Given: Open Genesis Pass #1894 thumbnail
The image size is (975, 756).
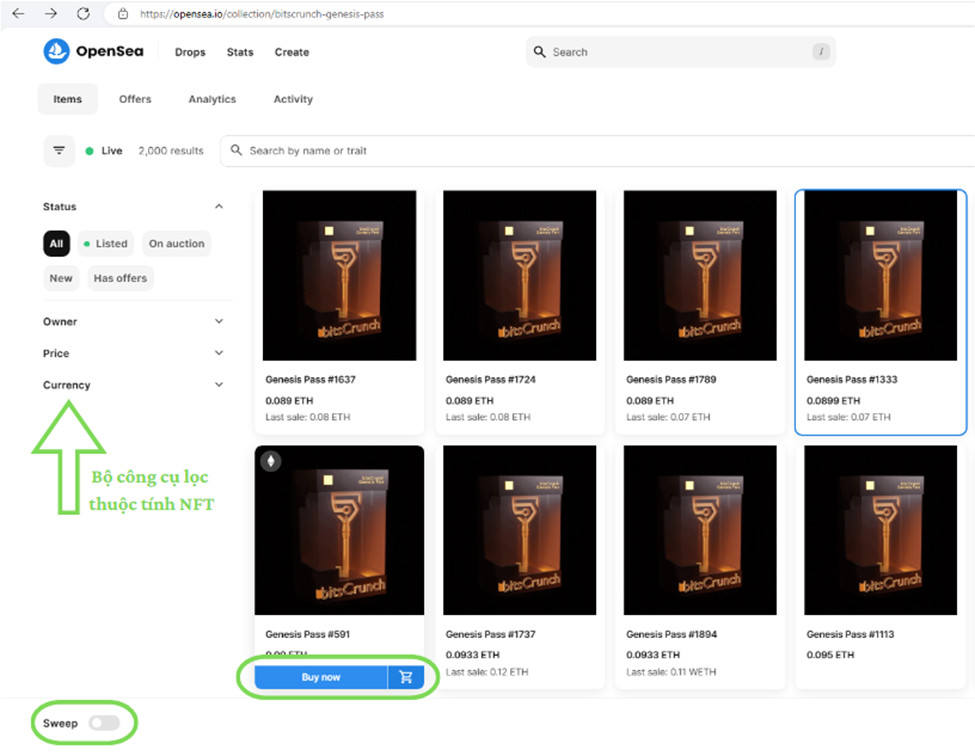Looking at the screenshot, I should coord(700,530).
